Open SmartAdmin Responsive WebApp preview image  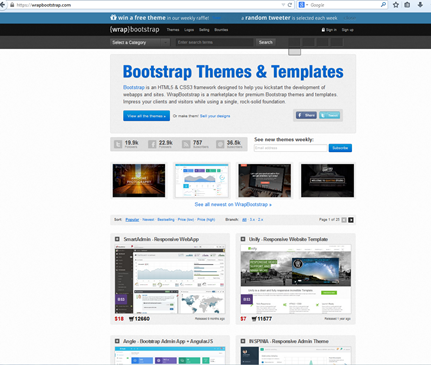pos(170,279)
